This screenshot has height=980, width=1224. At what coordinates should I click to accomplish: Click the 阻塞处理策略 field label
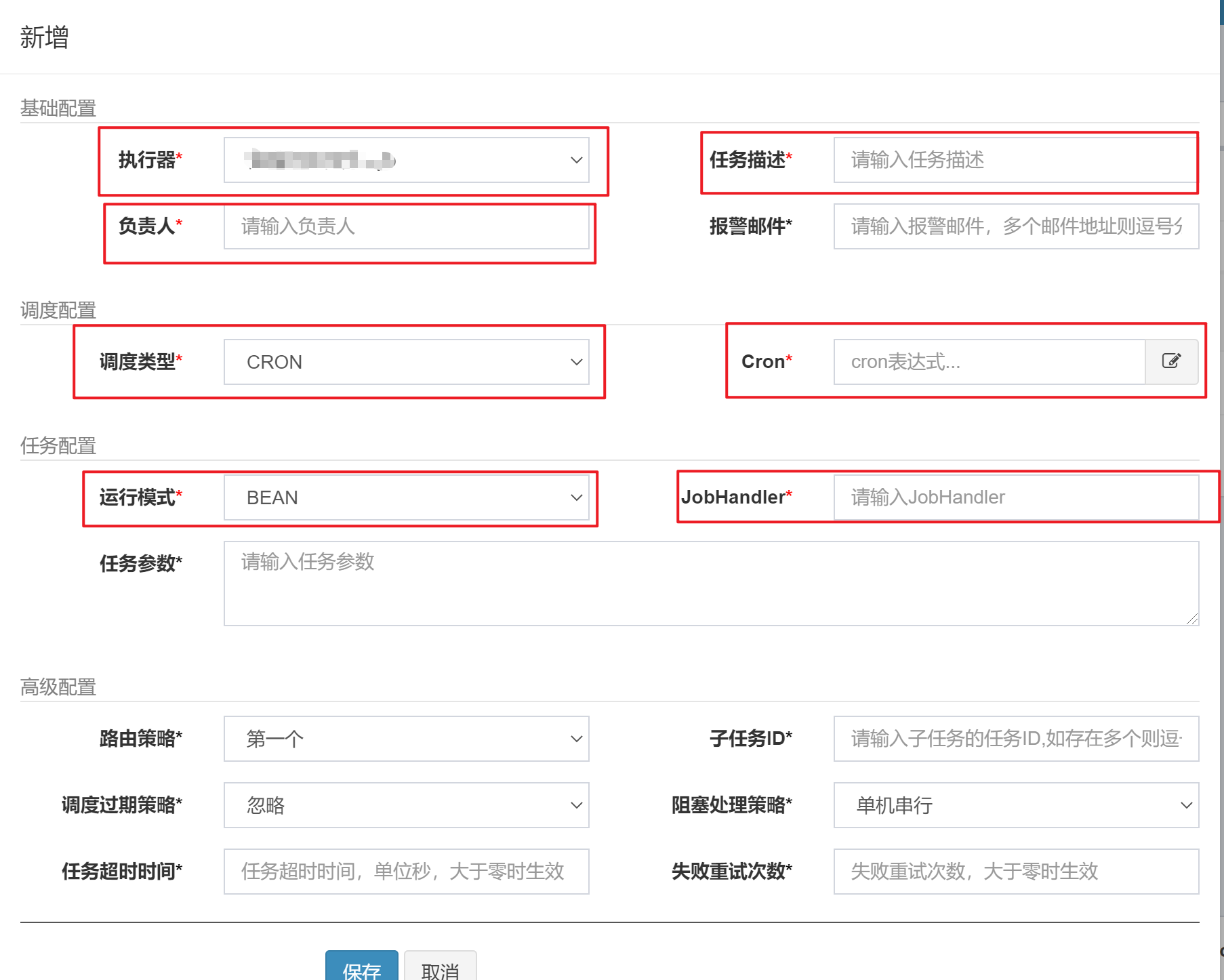coord(732,805)
